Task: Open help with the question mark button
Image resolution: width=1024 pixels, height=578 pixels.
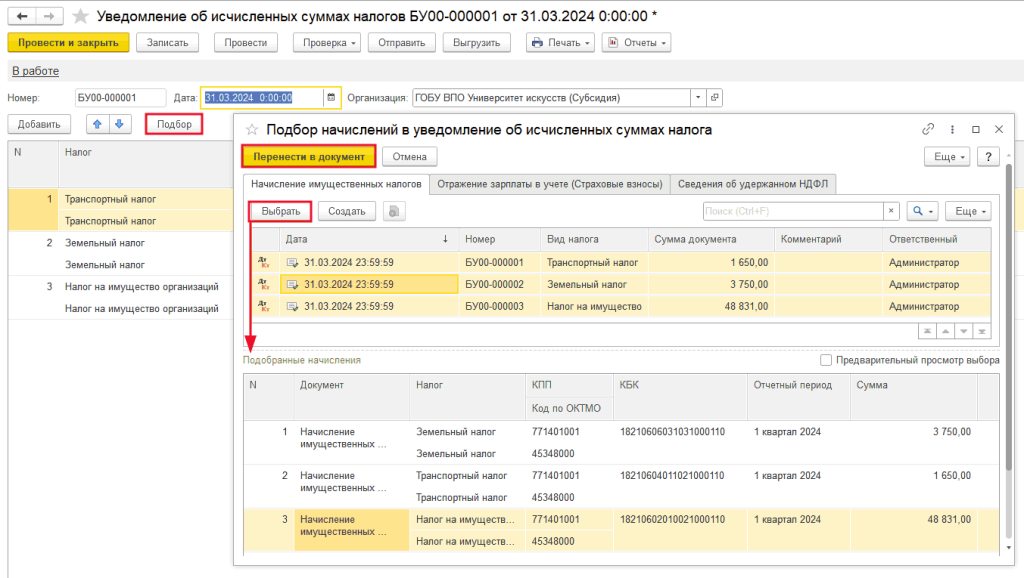Action: 988,157
